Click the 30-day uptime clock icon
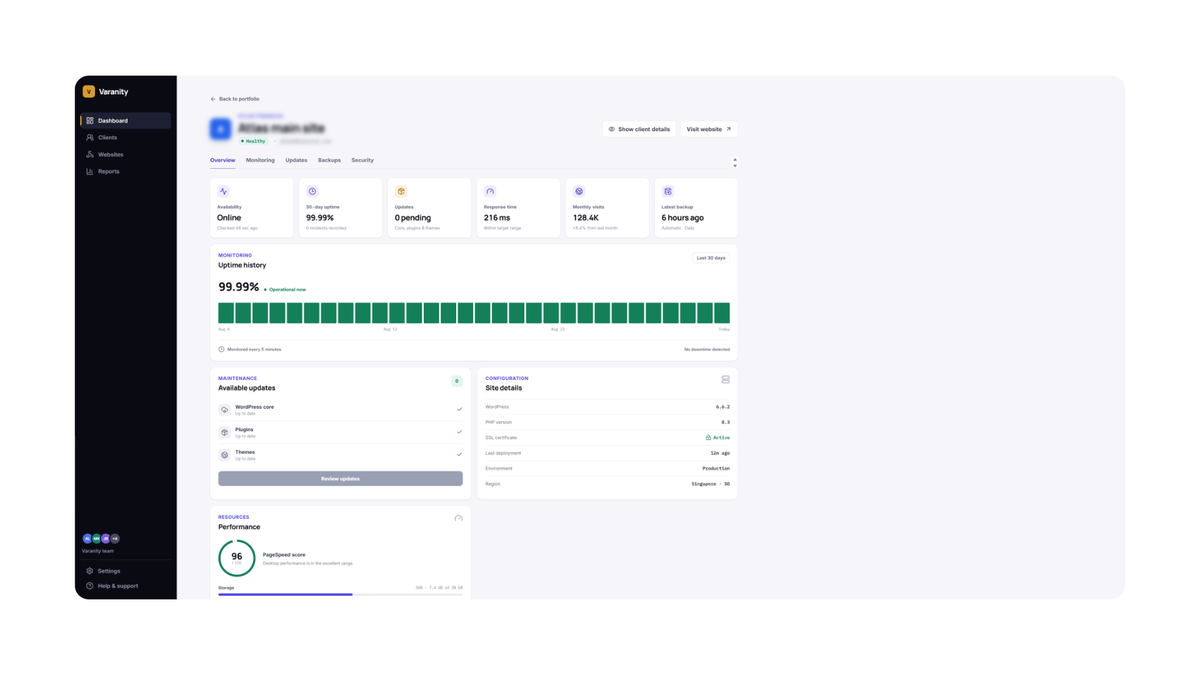Screen dimensions: 1200x675 click(312, 191)
